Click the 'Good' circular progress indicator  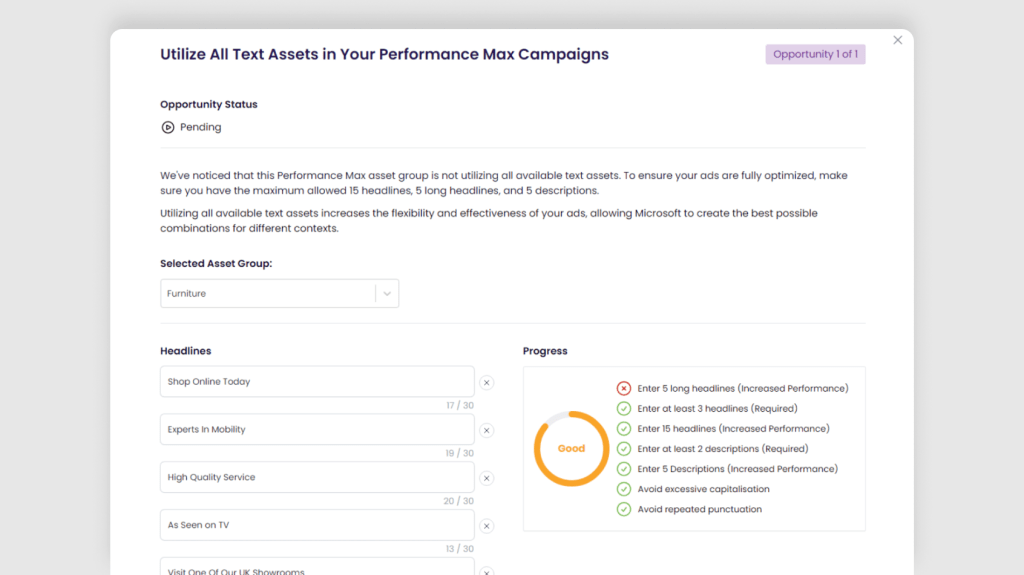click(571, 449)
